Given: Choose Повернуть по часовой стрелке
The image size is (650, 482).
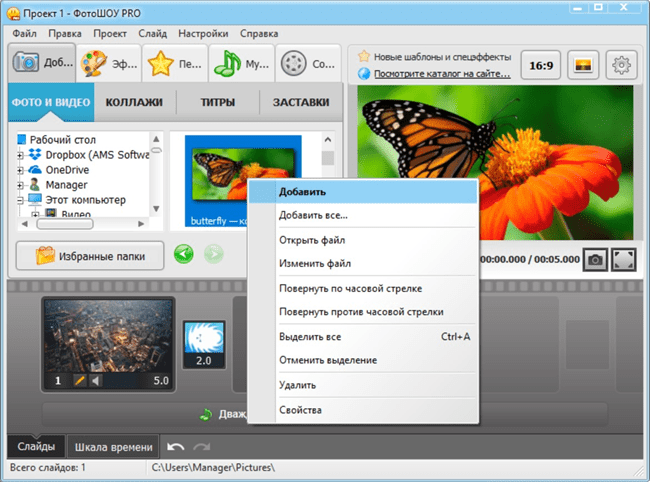Looking at the screenshot, I should coord(350,288).
